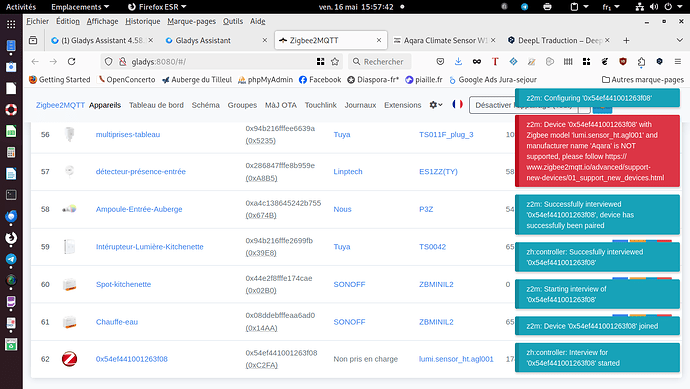Open device Chauffe-eau
The image size is (690, 389).
[x=117, y=322]
